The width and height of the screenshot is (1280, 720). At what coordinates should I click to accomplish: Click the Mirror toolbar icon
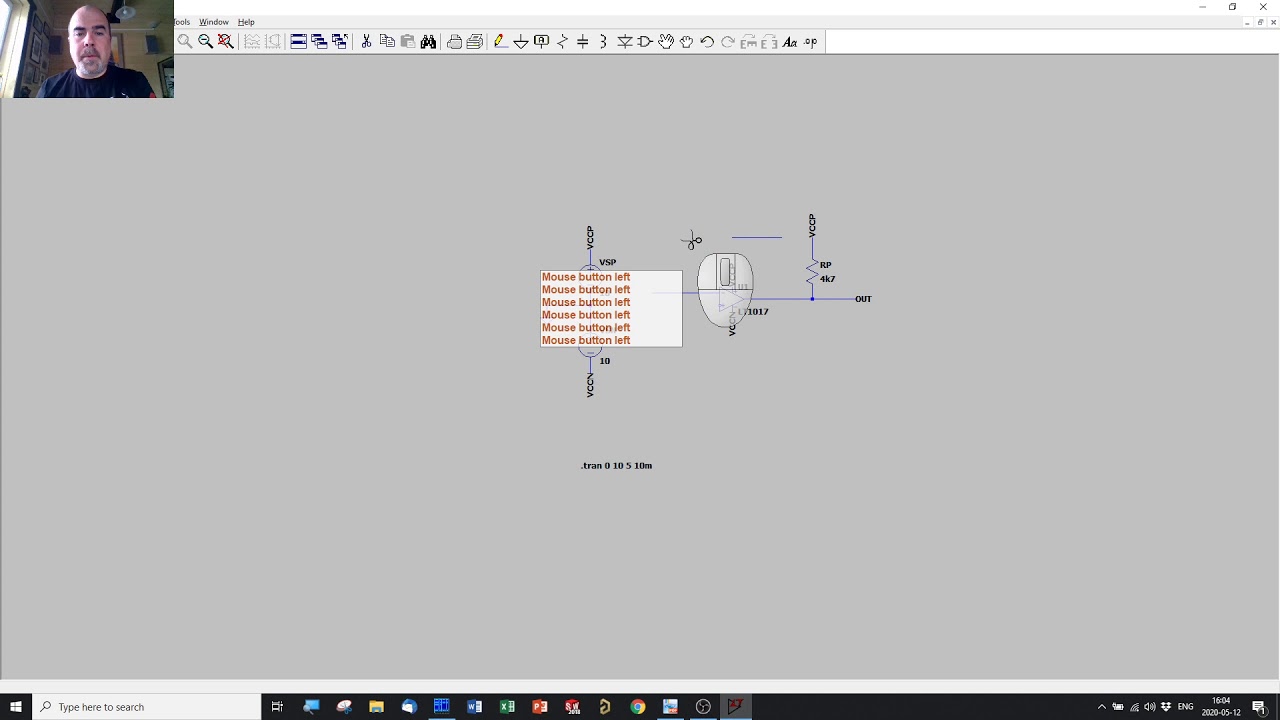coord(769,42)
